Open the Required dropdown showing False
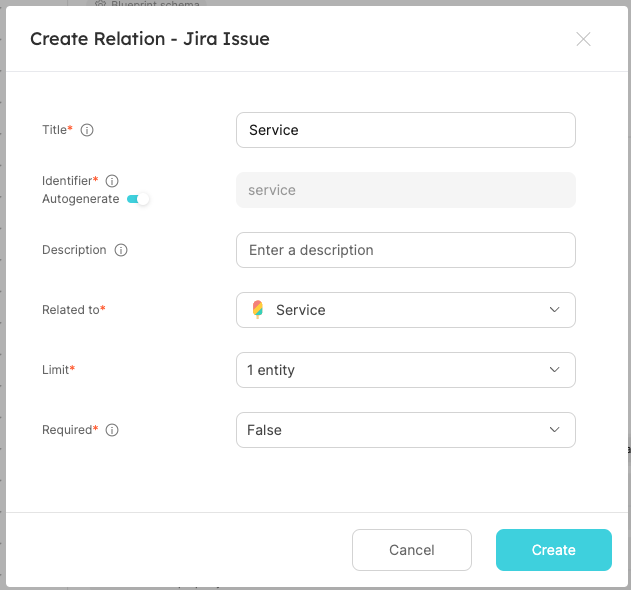This screenshot has height=590, width=631. coord(406,430)
